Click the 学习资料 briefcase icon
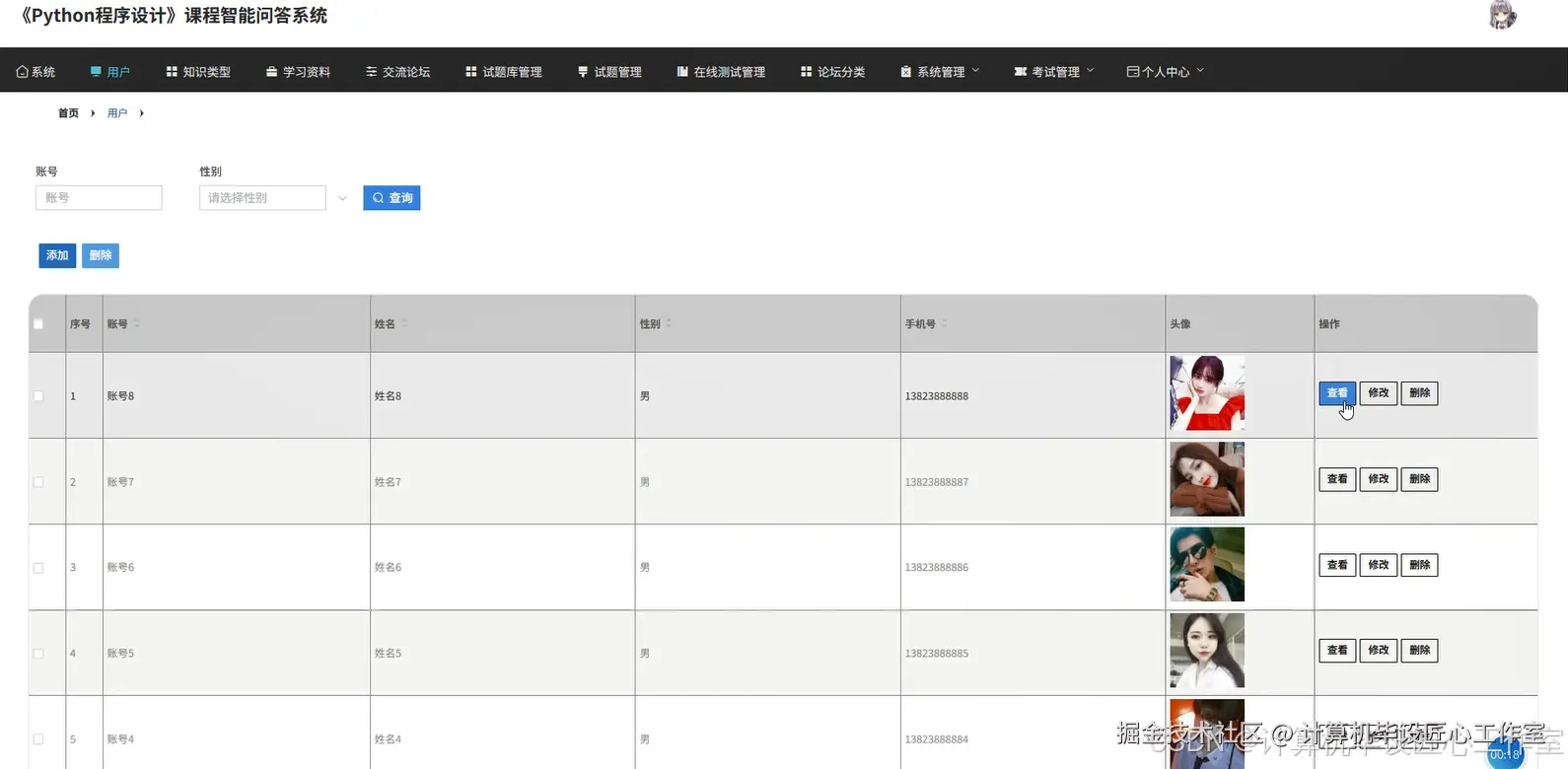Screen dimensions: 1568x769 (x=272, y=72)
